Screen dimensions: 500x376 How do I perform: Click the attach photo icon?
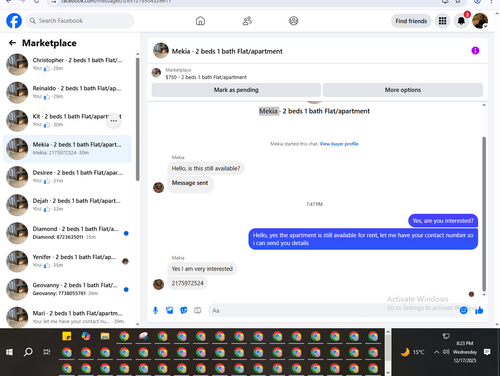pyautogui.click(x=170, y=310)
